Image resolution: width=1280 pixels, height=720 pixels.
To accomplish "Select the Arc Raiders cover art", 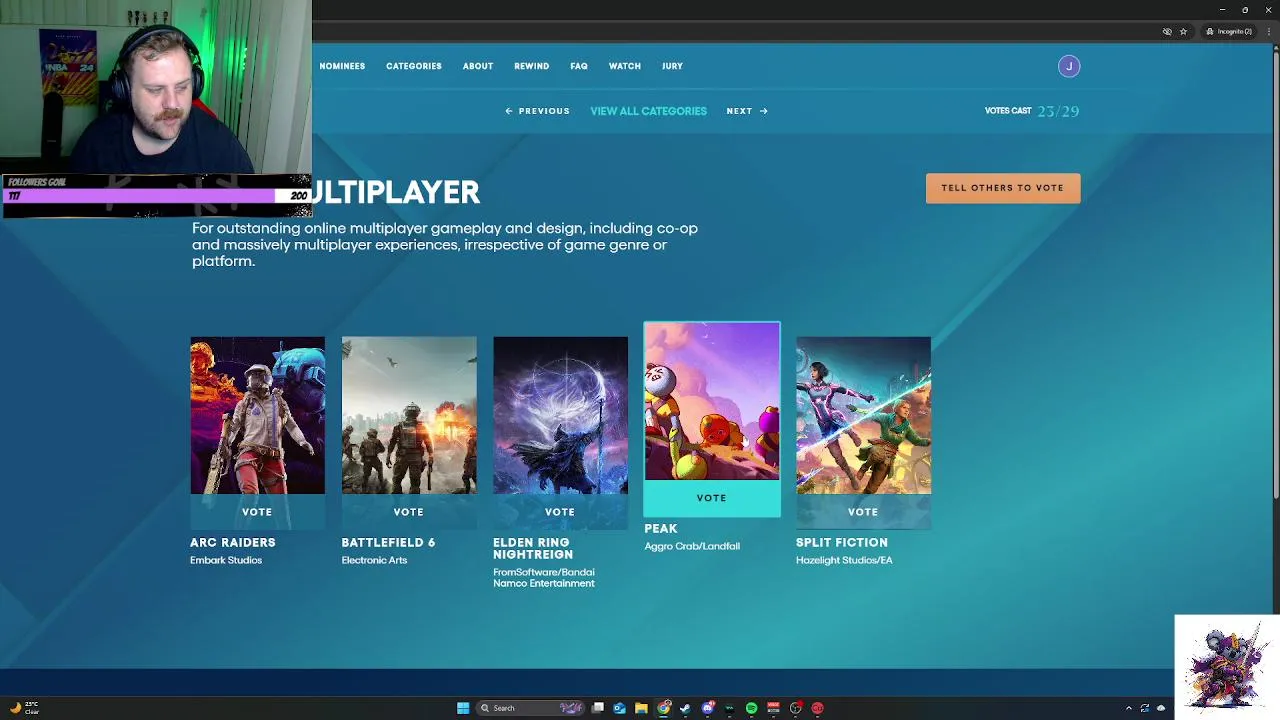I will pyautogui.click(x=257, y=415).
